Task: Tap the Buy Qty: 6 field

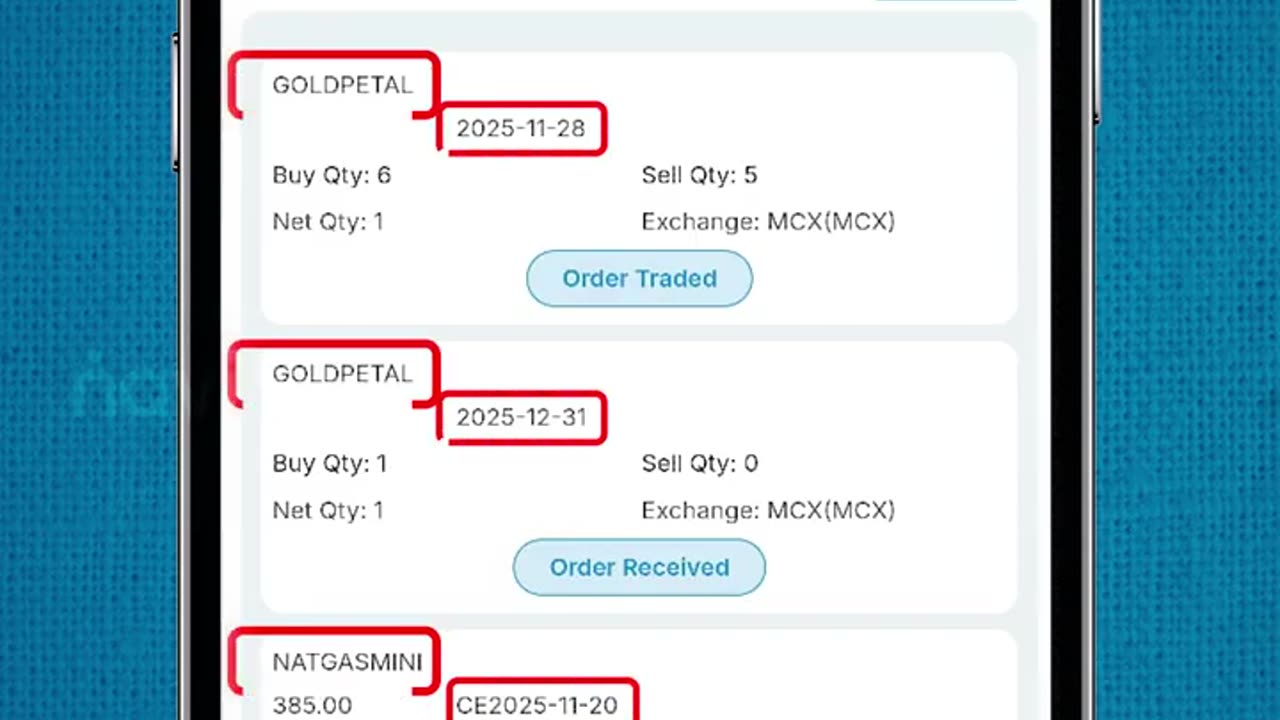Action: (331, 175)
